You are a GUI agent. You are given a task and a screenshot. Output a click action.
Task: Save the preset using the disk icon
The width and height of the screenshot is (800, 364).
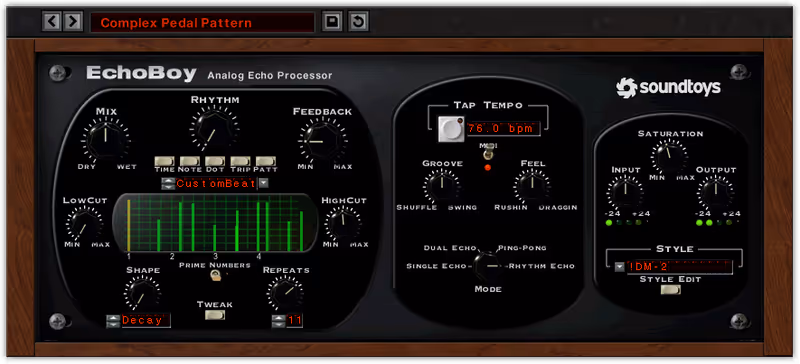tap(332, 22)
